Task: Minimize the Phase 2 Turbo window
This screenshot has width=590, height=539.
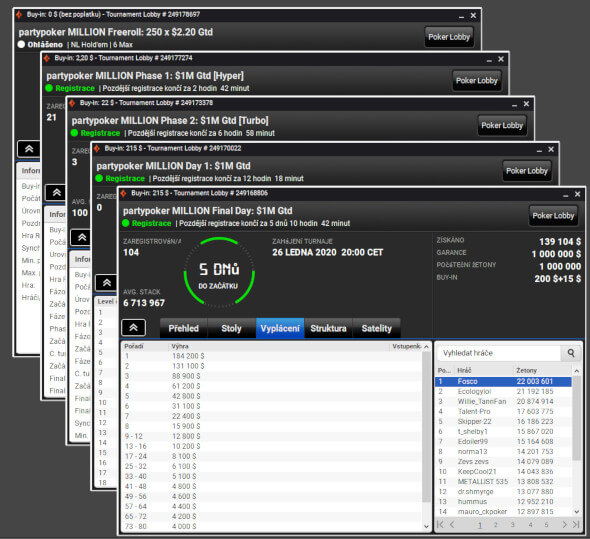Action: pos(514,105)
